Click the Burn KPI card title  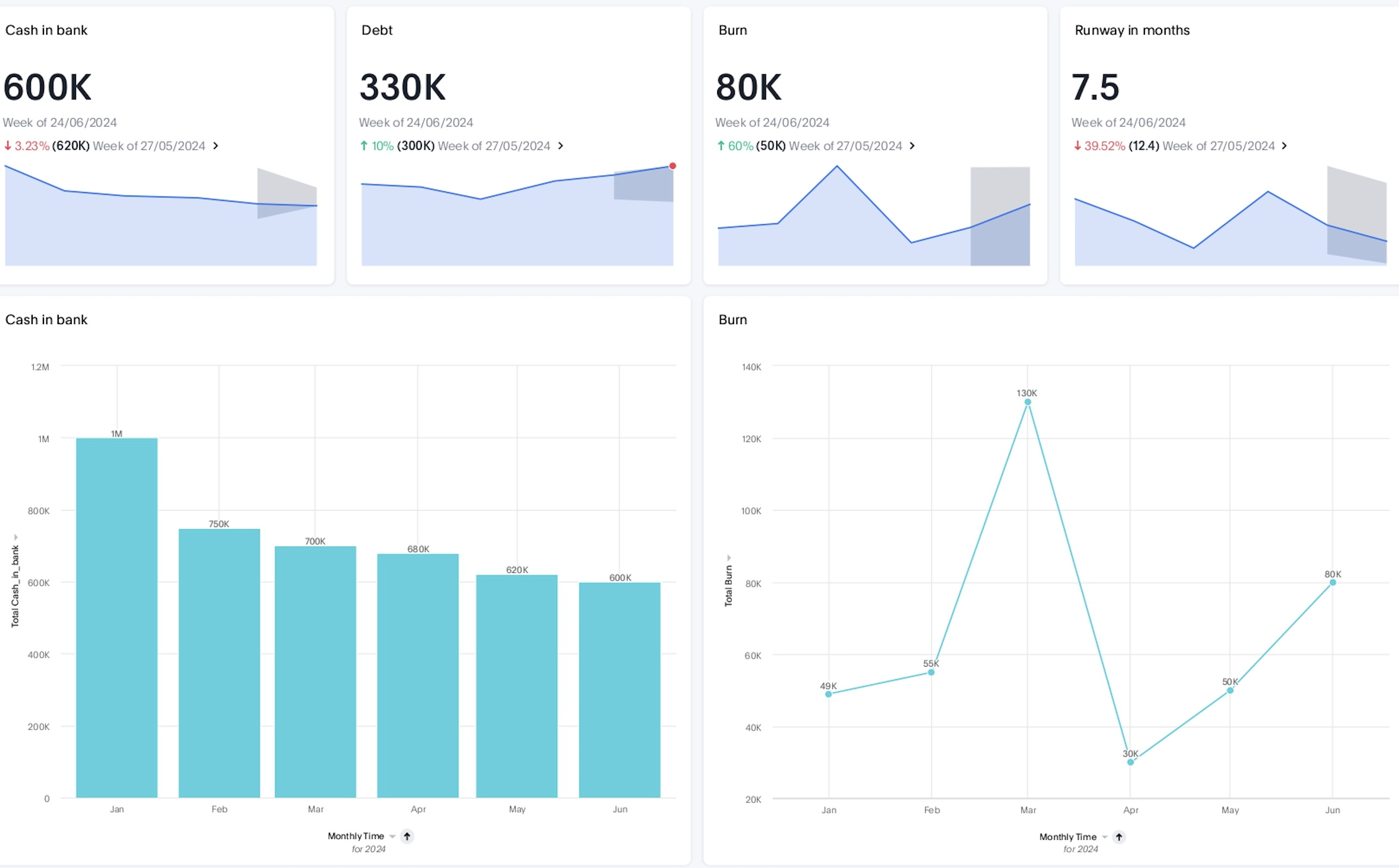coord(732,30)
